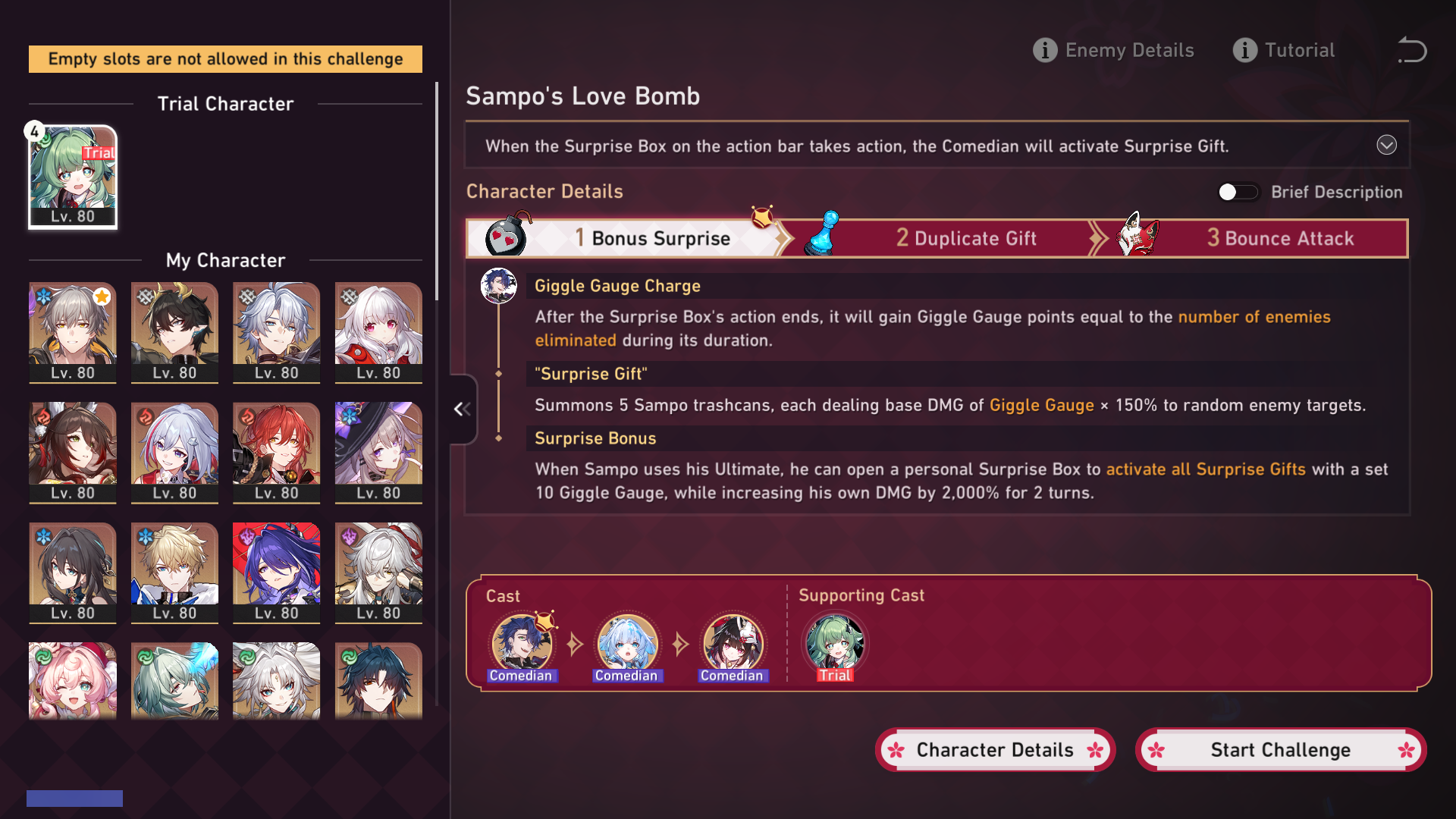Open the Character Details button
Viewport: 1456px width, 819px height.
click(x=995, y=750)
